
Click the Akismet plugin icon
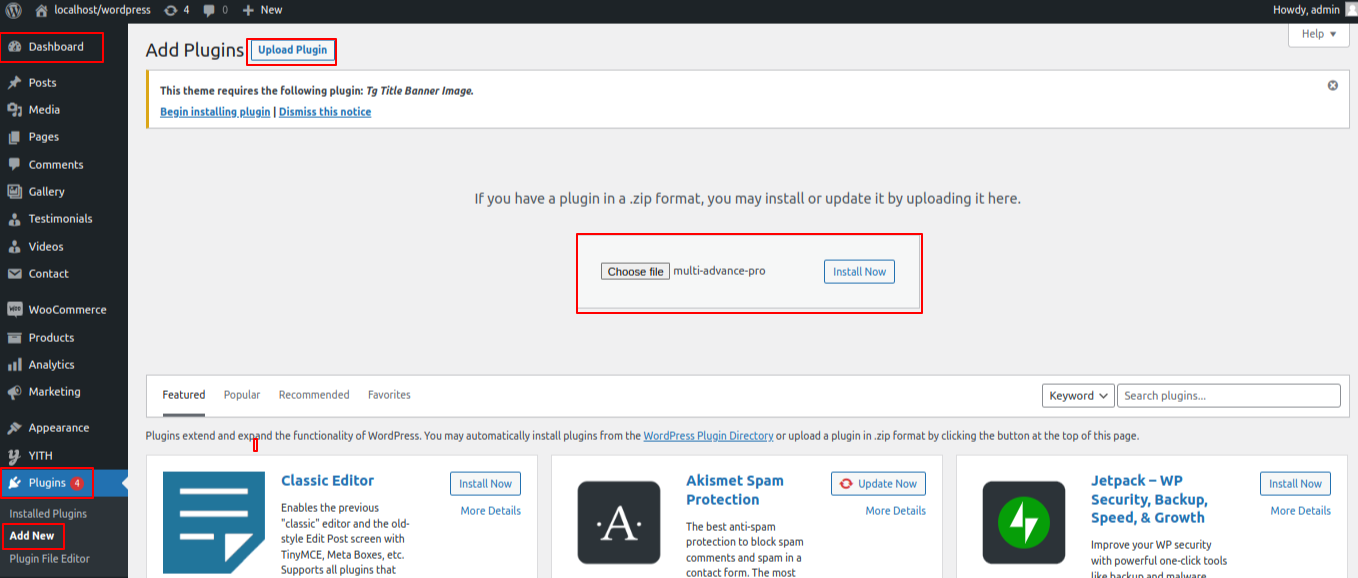[619, 522]
